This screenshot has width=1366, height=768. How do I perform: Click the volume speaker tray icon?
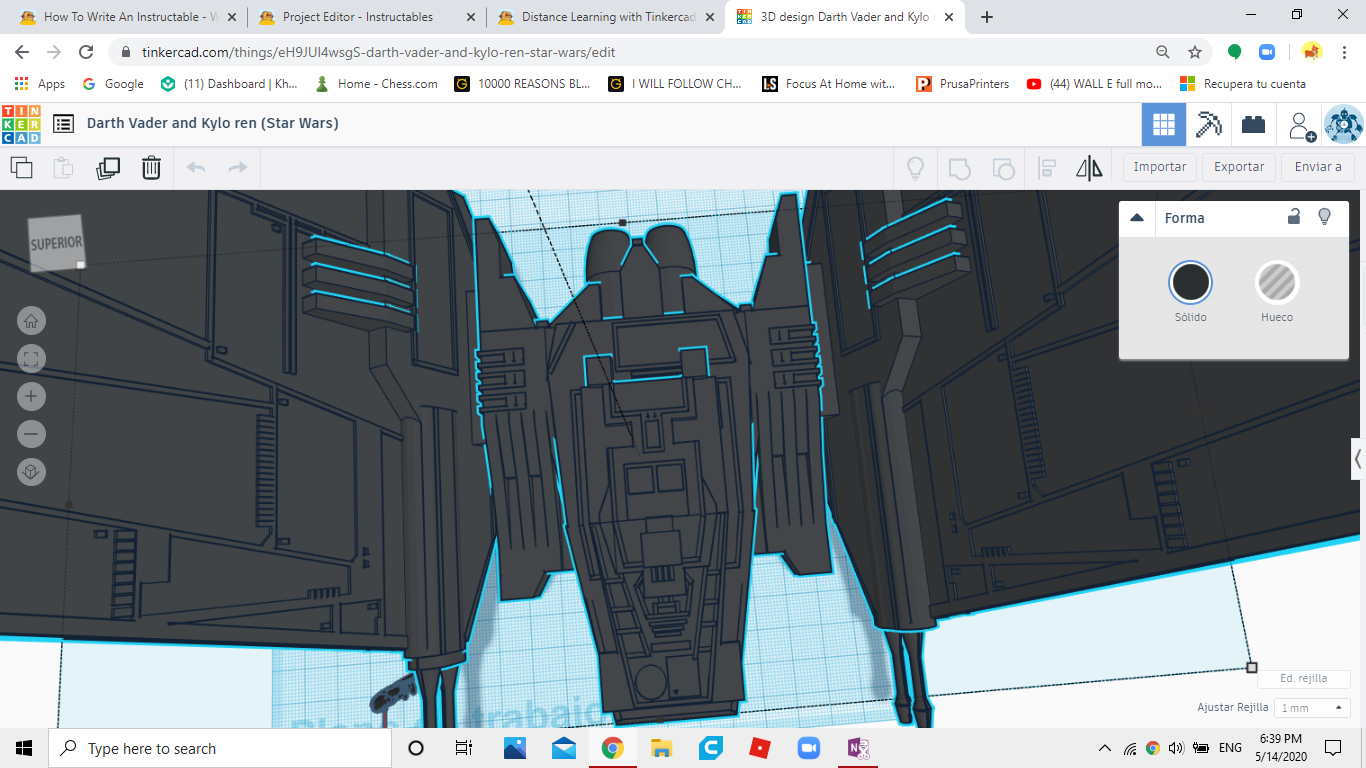(x=1175, y=748)
